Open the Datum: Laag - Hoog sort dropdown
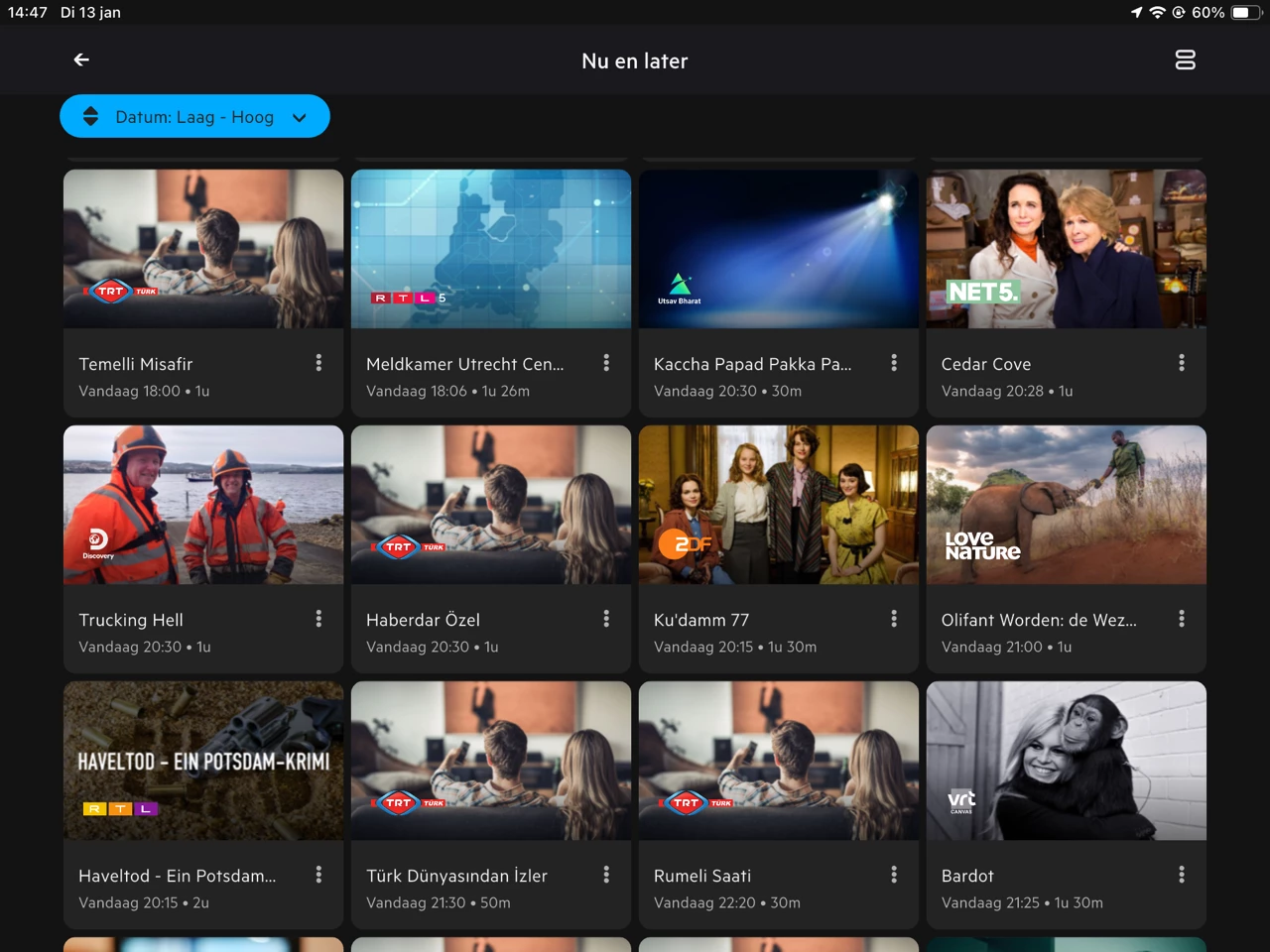 (194, 117)
